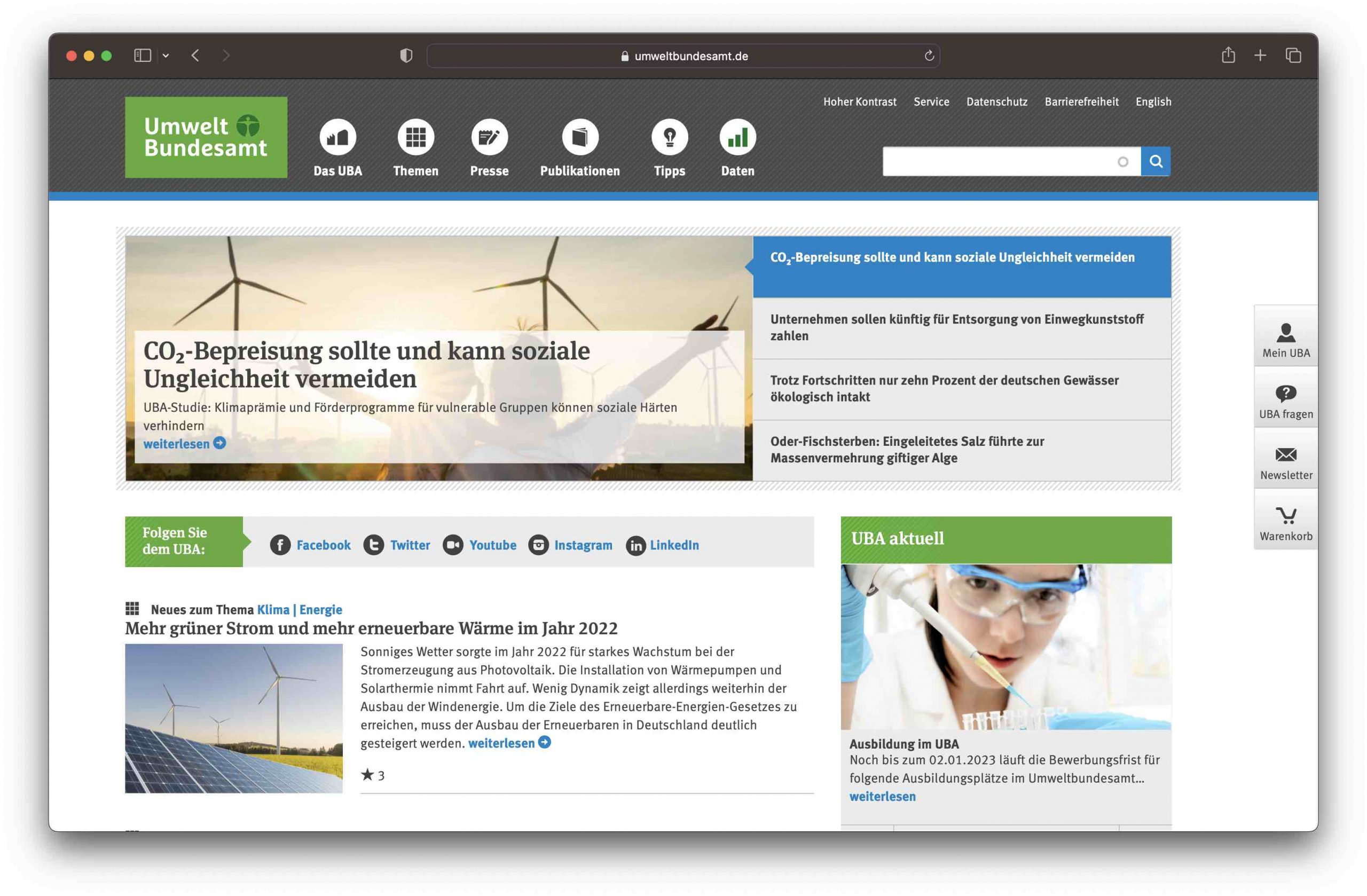Open the Tipps lightbulb icon
The image size is (1367, 896).
coord(669,137)
